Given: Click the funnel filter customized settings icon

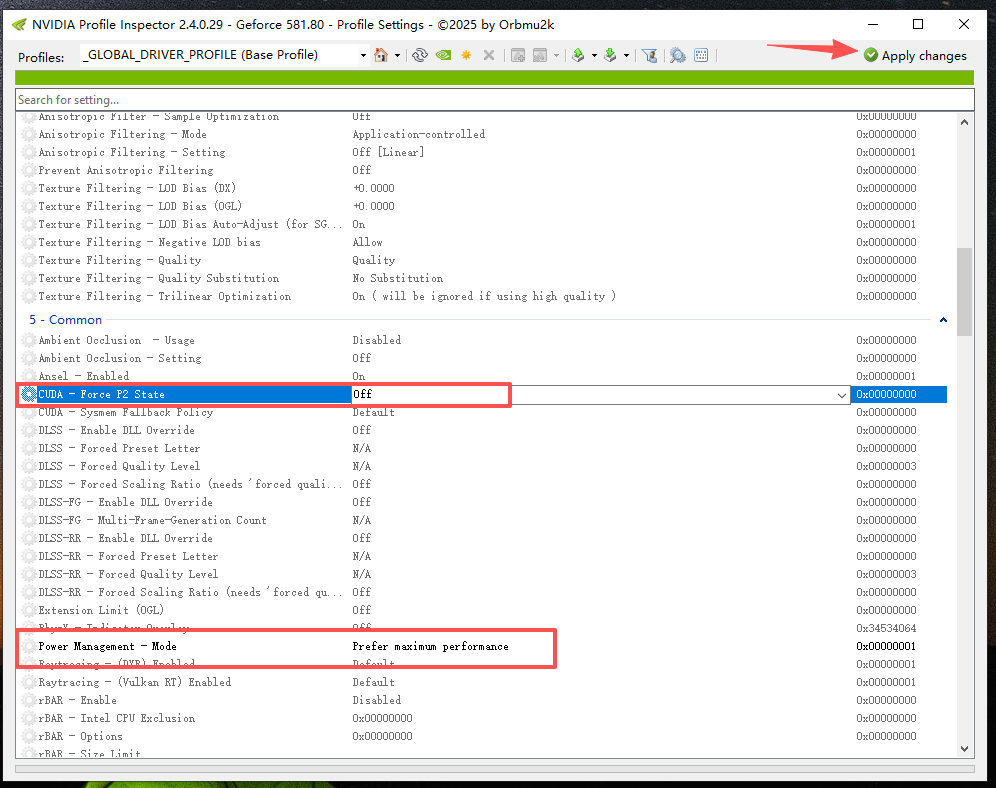Looking at the screenshot, I should pos(649,55).
